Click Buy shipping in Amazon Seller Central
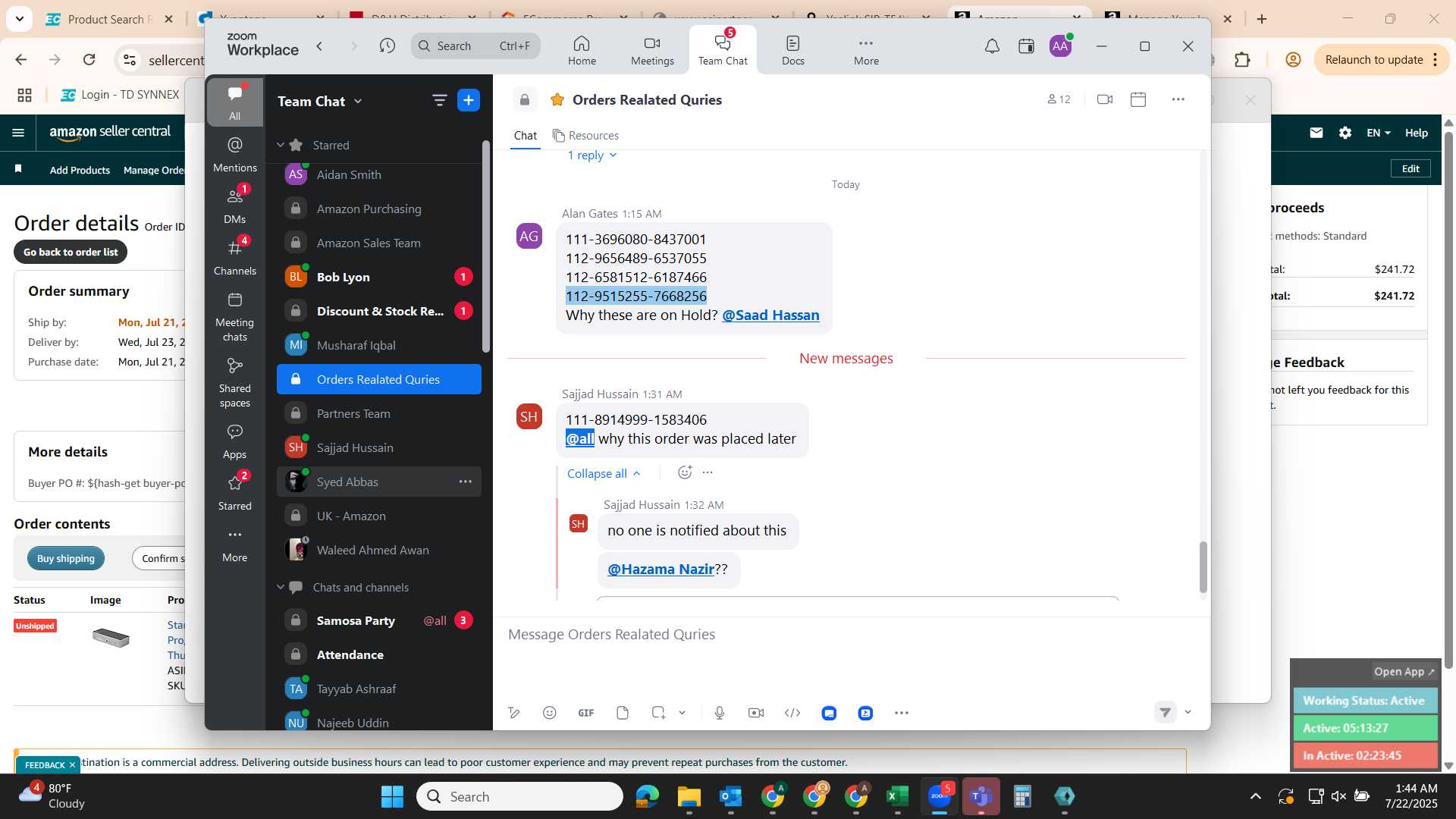Image resolution: width=1456 pixels, height=819 pixels. (x=66, y=558)
